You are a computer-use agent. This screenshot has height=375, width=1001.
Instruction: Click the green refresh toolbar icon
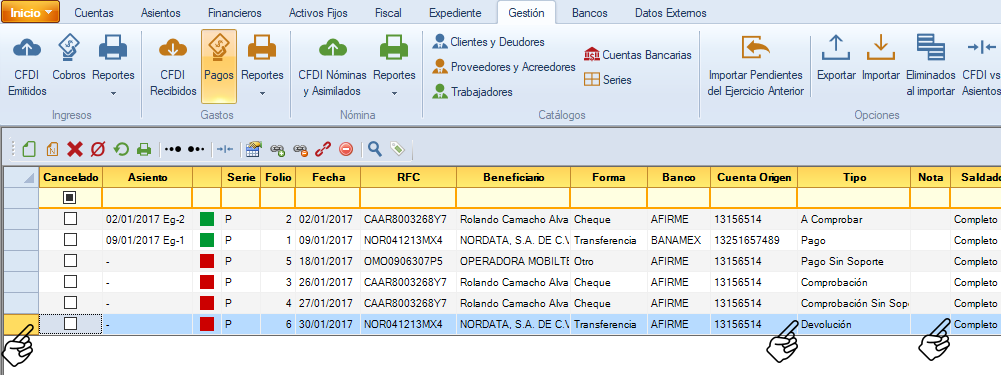[x=121, y=149]
